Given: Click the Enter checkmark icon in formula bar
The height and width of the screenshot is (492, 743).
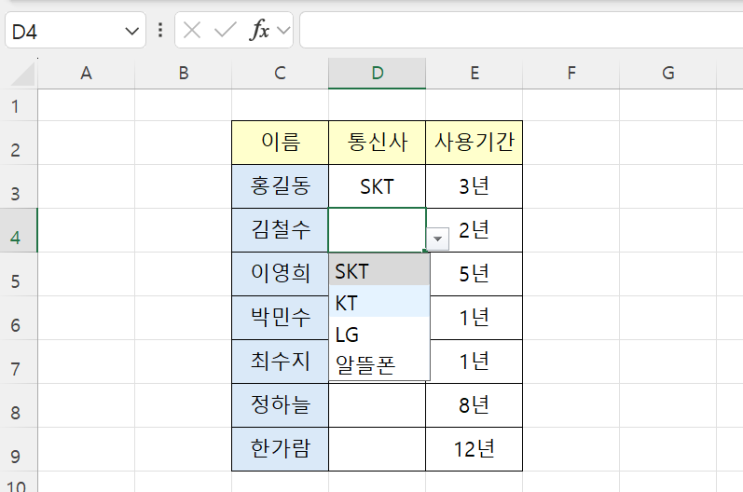Looking at the screenshot, I should (225, 30).
